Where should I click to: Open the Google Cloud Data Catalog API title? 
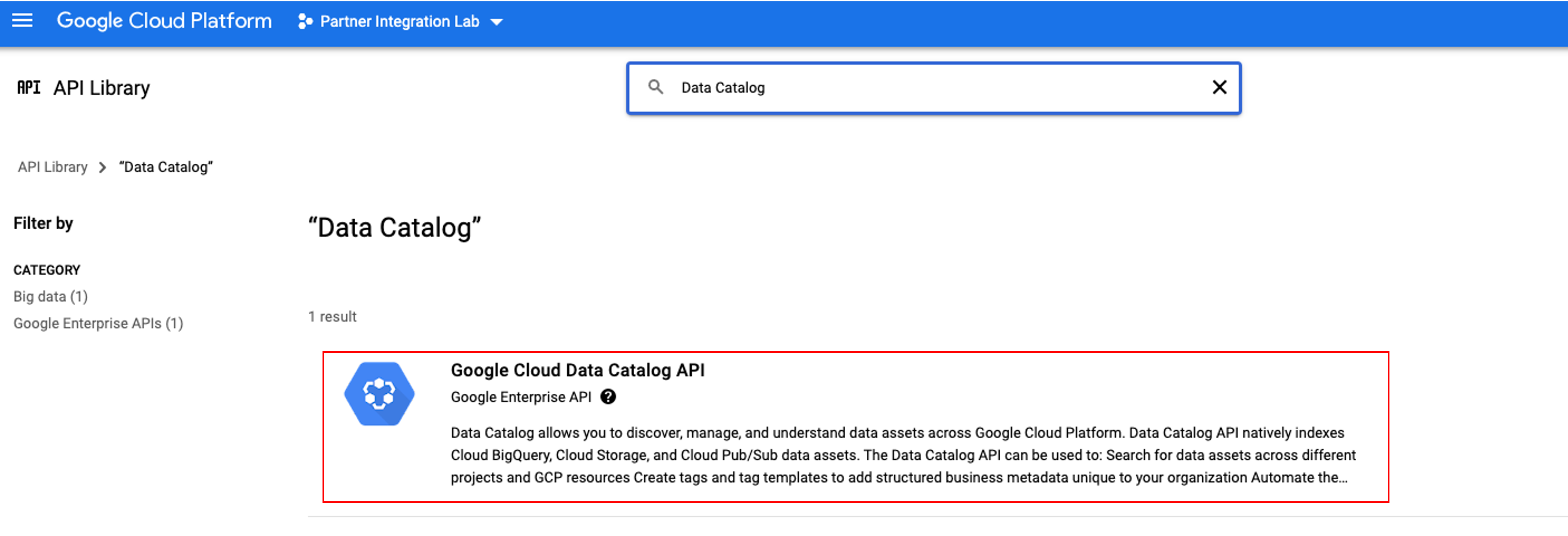tap(577, 370)
